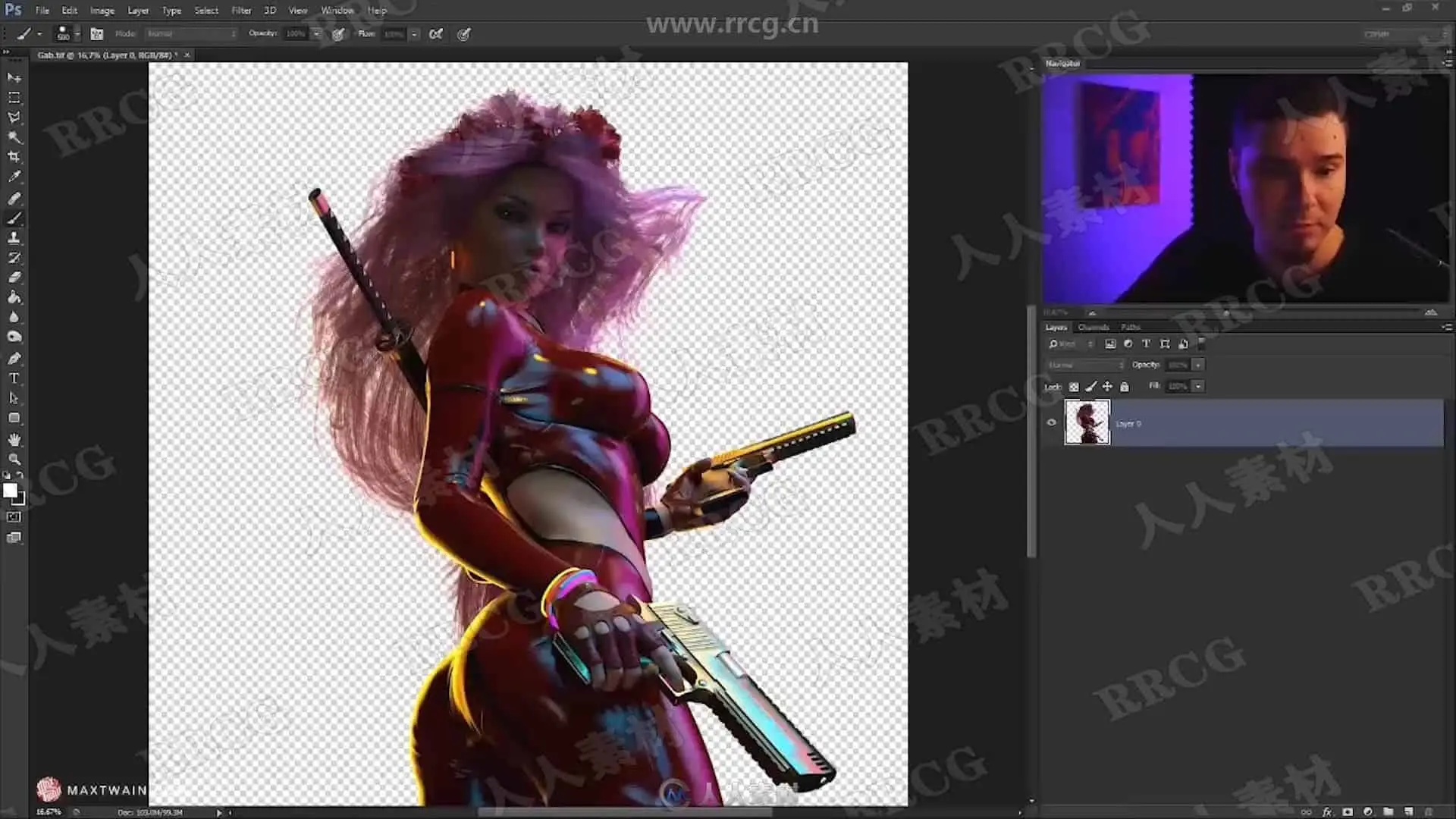Click Add layer mask icon

point(1348,811)
